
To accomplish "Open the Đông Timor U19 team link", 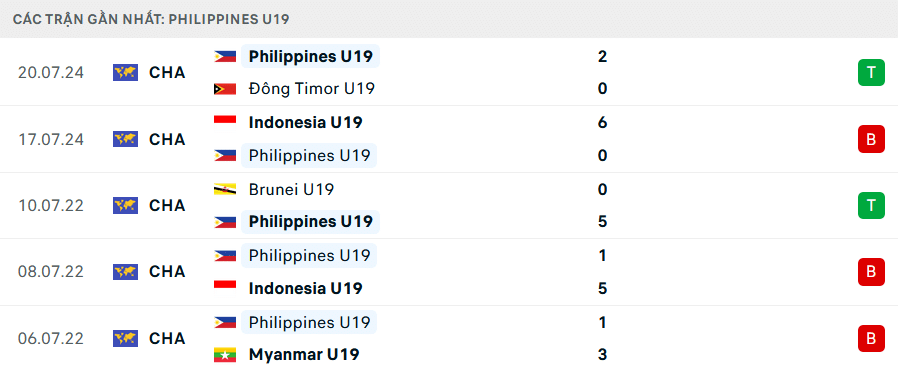I will [x=312, y=89].
